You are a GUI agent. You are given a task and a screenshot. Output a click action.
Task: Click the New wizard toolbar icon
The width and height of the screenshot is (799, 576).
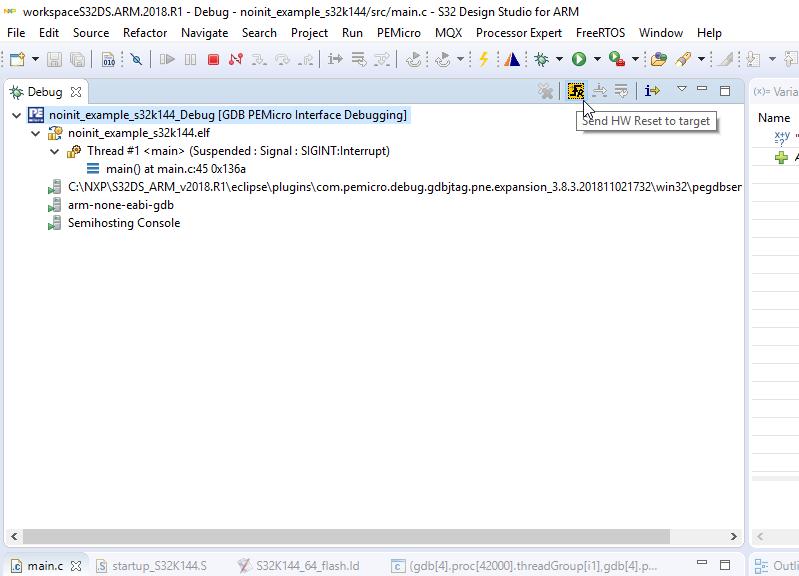pyautogui.click(x=17, y=60)
